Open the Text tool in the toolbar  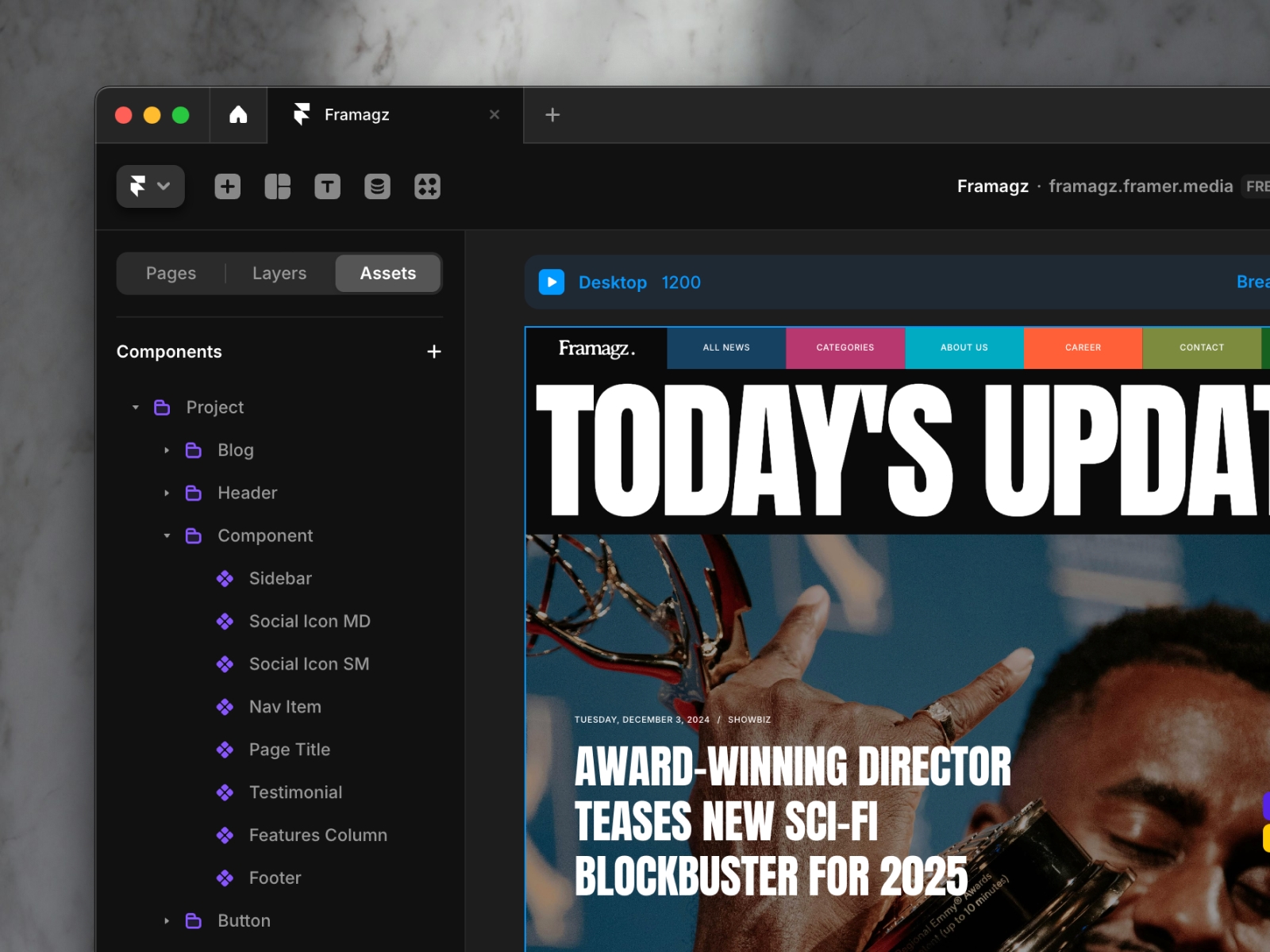click(x=327, y=186)
